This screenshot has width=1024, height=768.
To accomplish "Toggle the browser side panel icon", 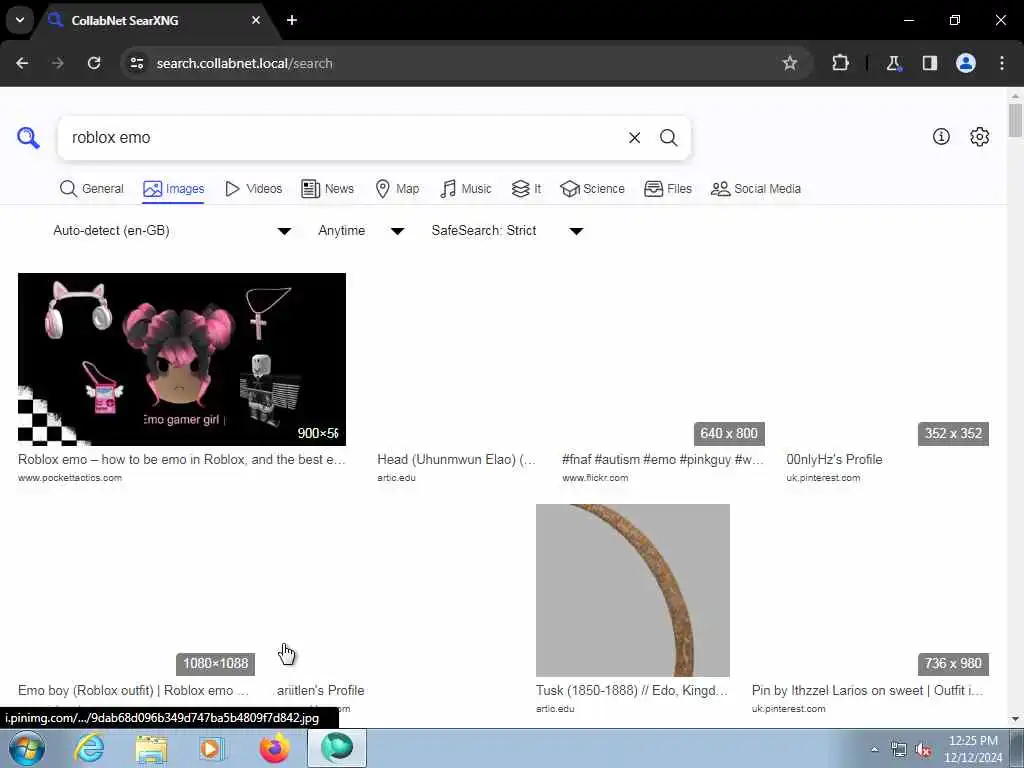I will 929,63.
